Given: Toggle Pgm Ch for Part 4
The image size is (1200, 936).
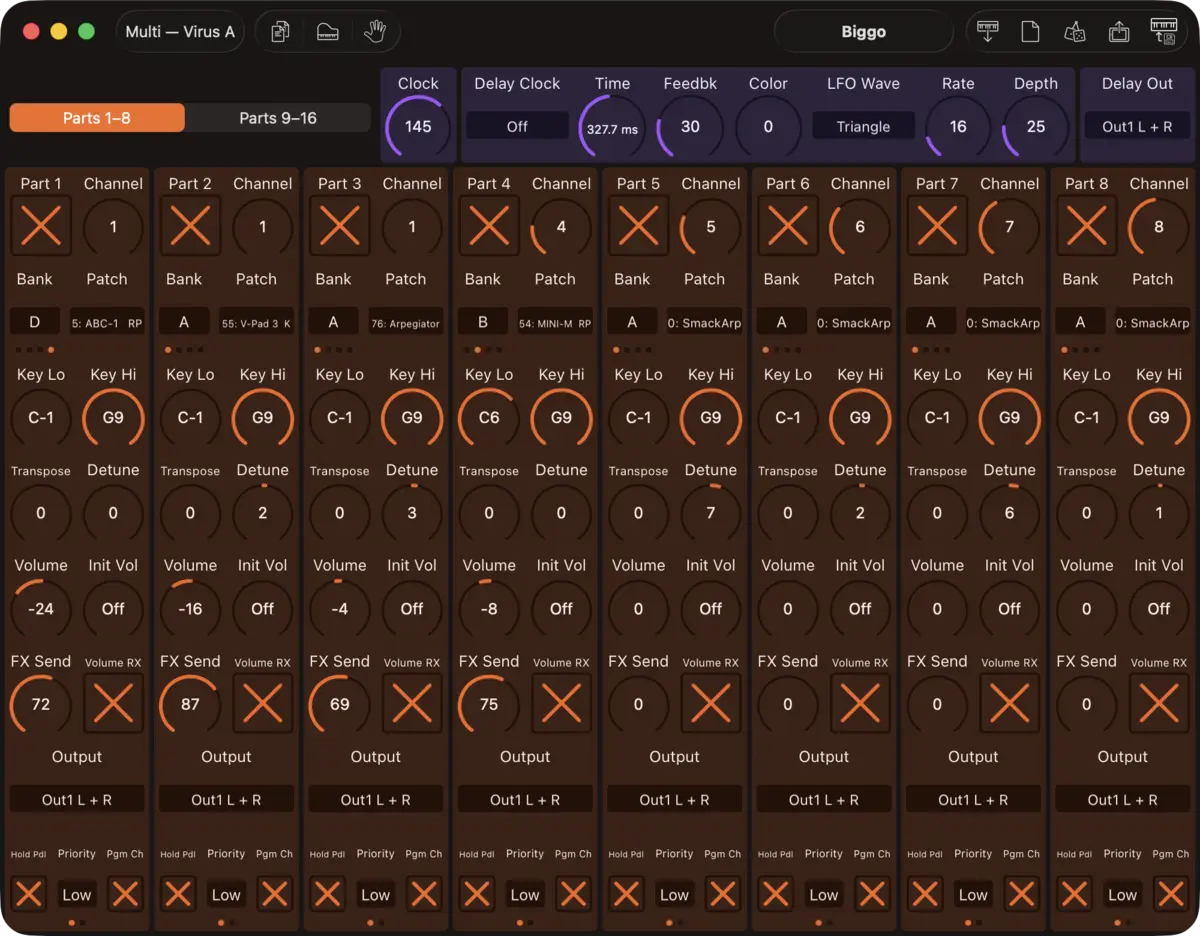Looking at the screenshot, I should [x=573, y=894].
